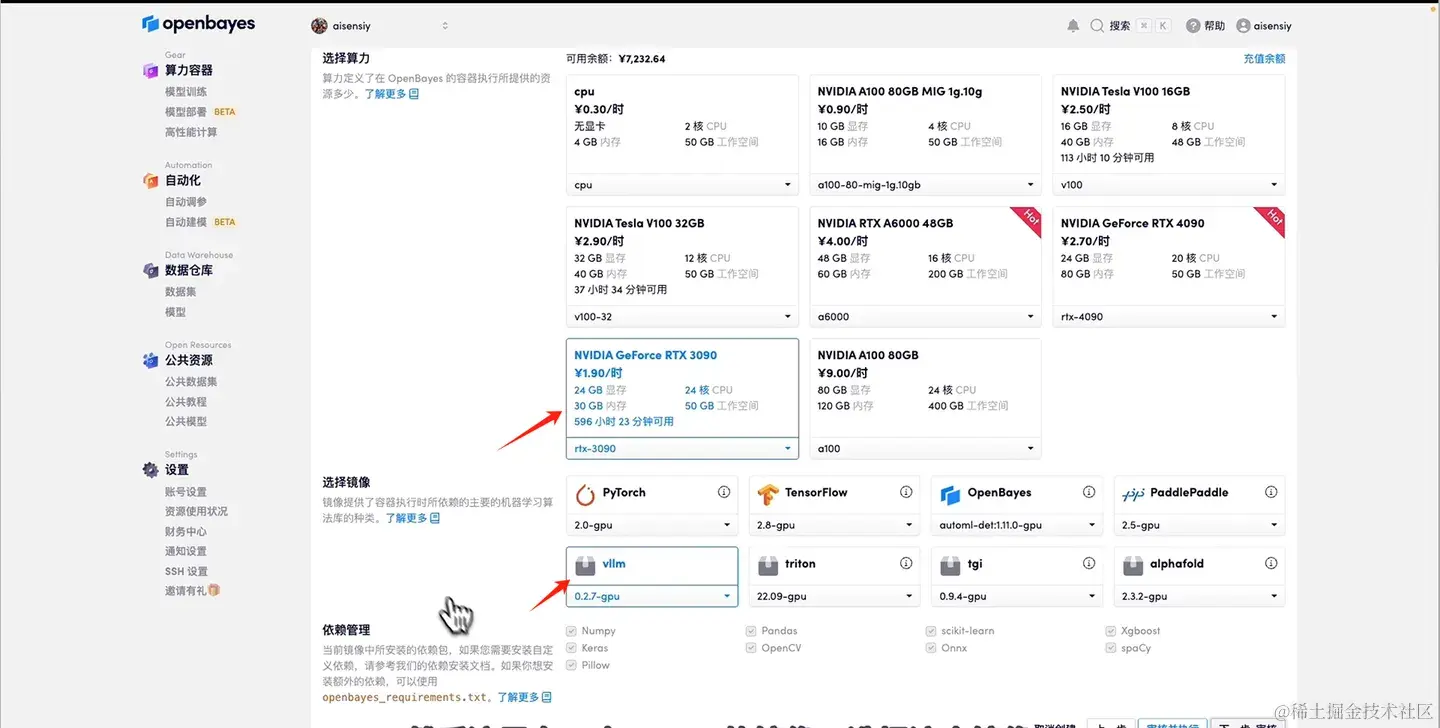The height and width of the screenshot is (728, 1440).
Task: Open the aisensiy account switcher
Action: 380,26
